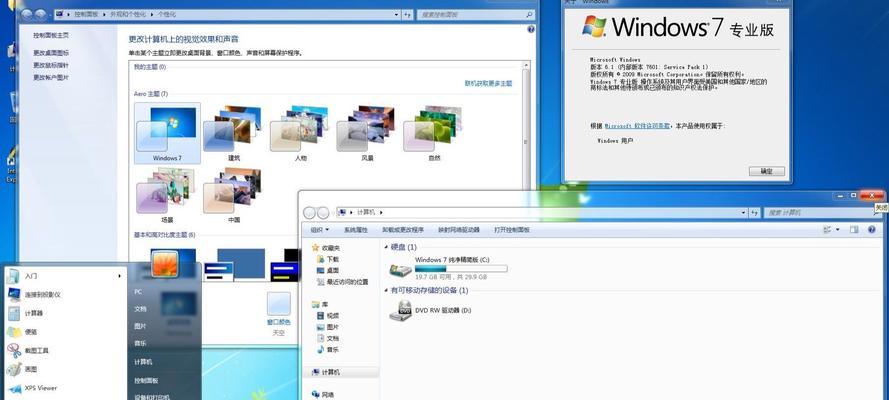Open the 组织 (Organize) dropdown in Computer window
The image size is (889, 400).
pos(319,229)
